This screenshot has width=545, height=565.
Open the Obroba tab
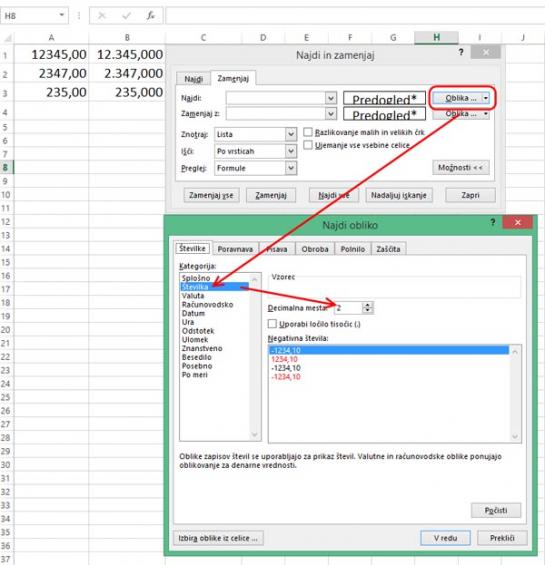click(315, 249)
